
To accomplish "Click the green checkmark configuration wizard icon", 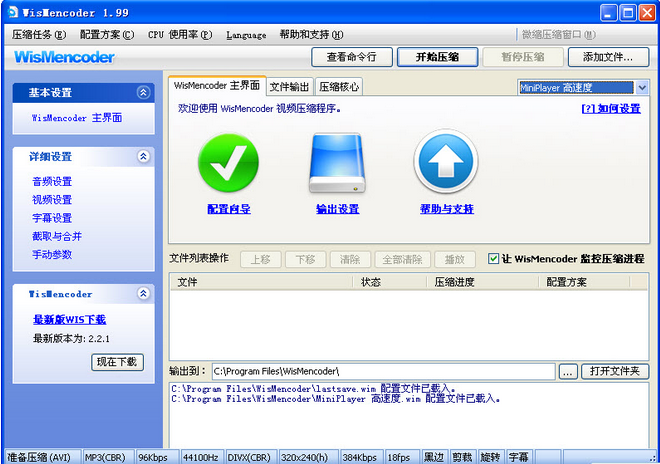I will [228, 163].
